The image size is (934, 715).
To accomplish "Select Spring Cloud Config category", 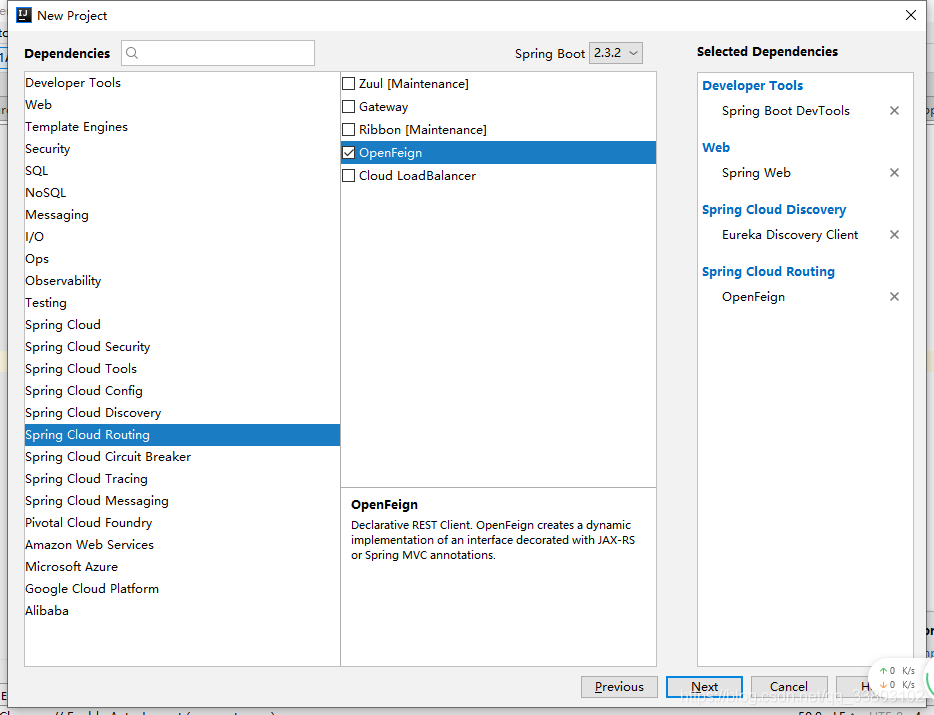I will 182,391.
